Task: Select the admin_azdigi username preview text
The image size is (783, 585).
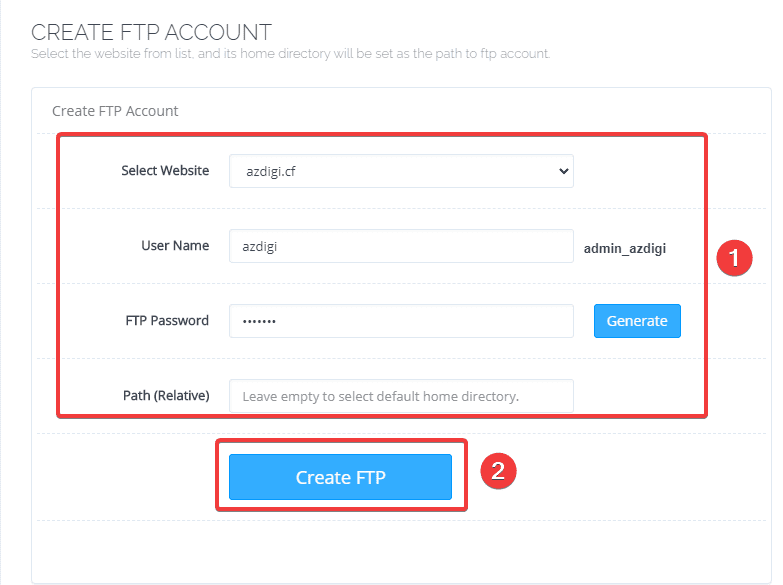Action: (x=625, y=247)
